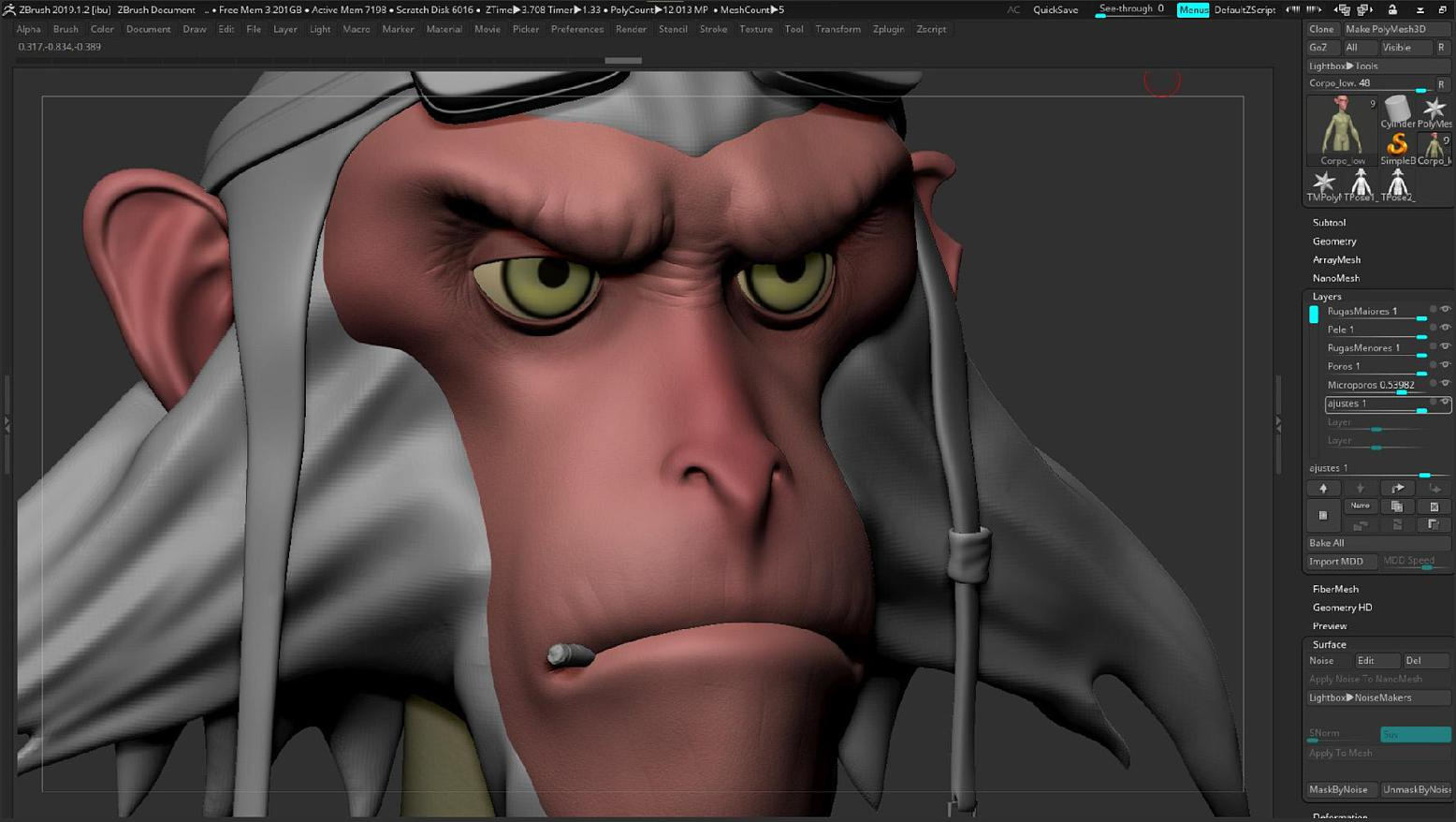
Task: Toggle the Menus button in title bar
Action: coord(1193,9)
